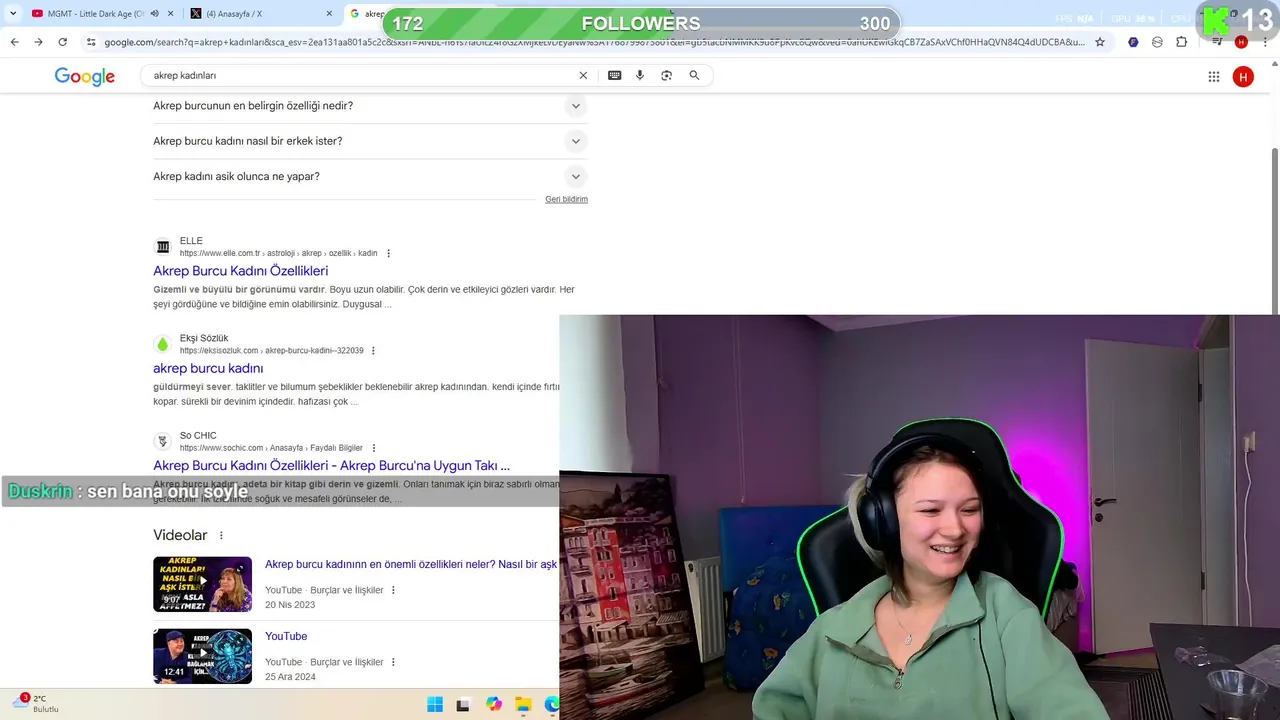Screen dimensions: 1280x720
Task: Go to Google homepage via the logo
Action: tap(84, 77)
